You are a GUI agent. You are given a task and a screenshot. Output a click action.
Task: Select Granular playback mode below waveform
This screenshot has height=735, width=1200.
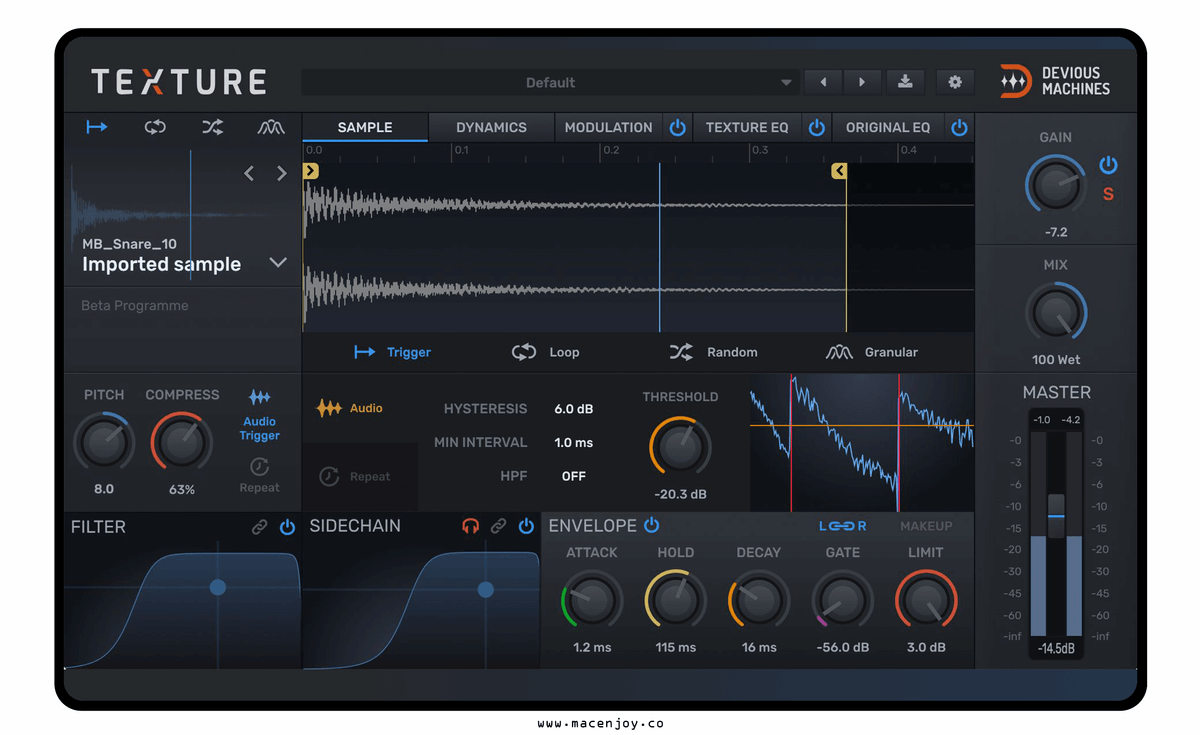pyautogui.click(x=872, y=352)
